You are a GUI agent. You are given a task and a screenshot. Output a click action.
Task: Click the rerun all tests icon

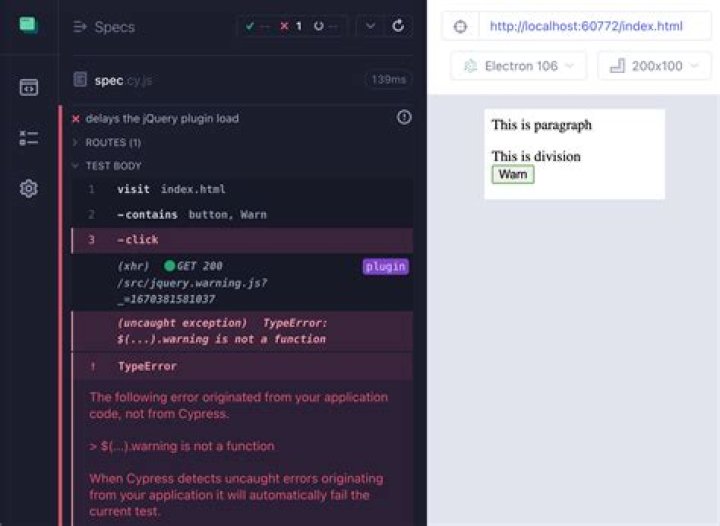click(398, 26)
